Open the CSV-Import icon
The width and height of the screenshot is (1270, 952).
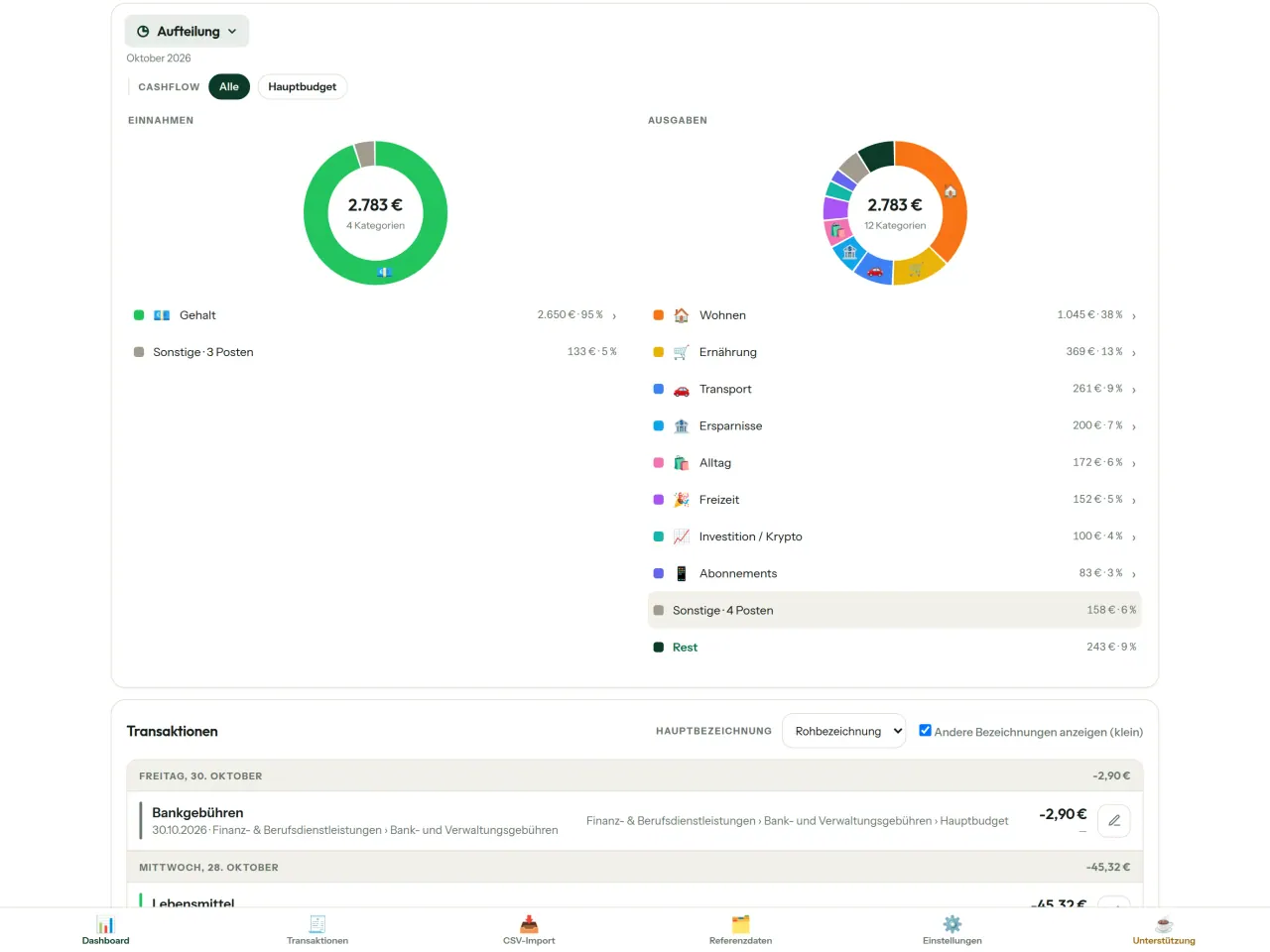point(529,924)
